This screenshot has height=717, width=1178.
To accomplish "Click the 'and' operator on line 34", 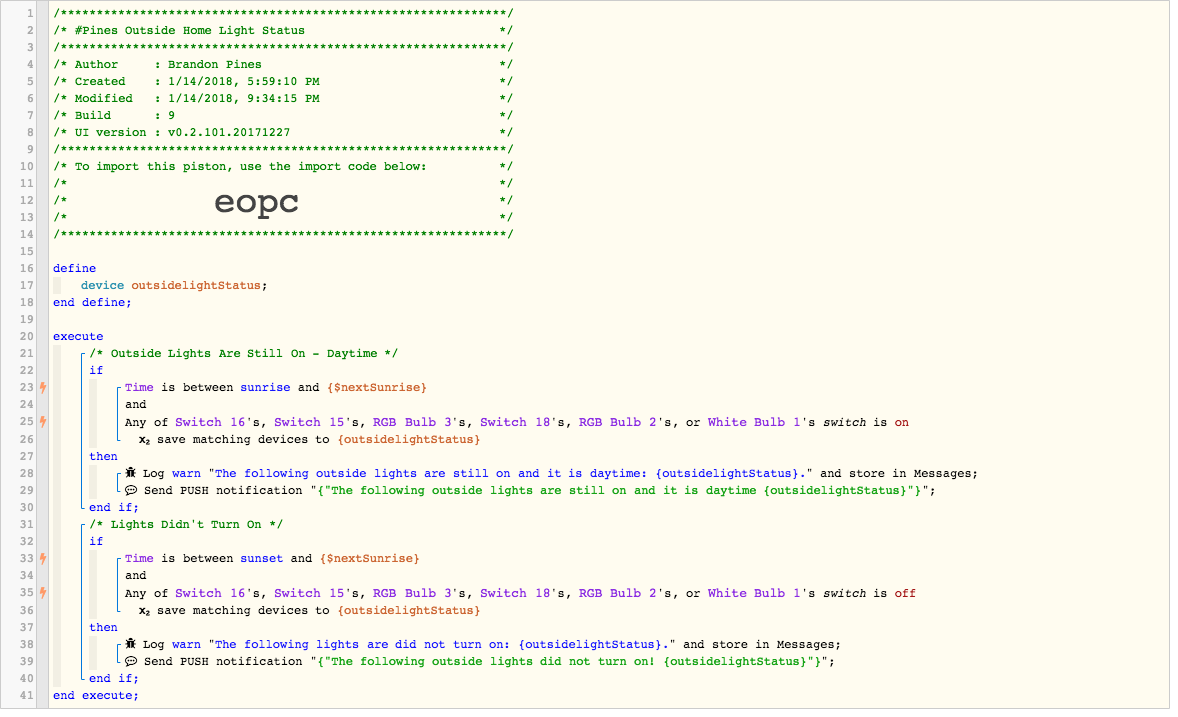I will coord(136,576).
